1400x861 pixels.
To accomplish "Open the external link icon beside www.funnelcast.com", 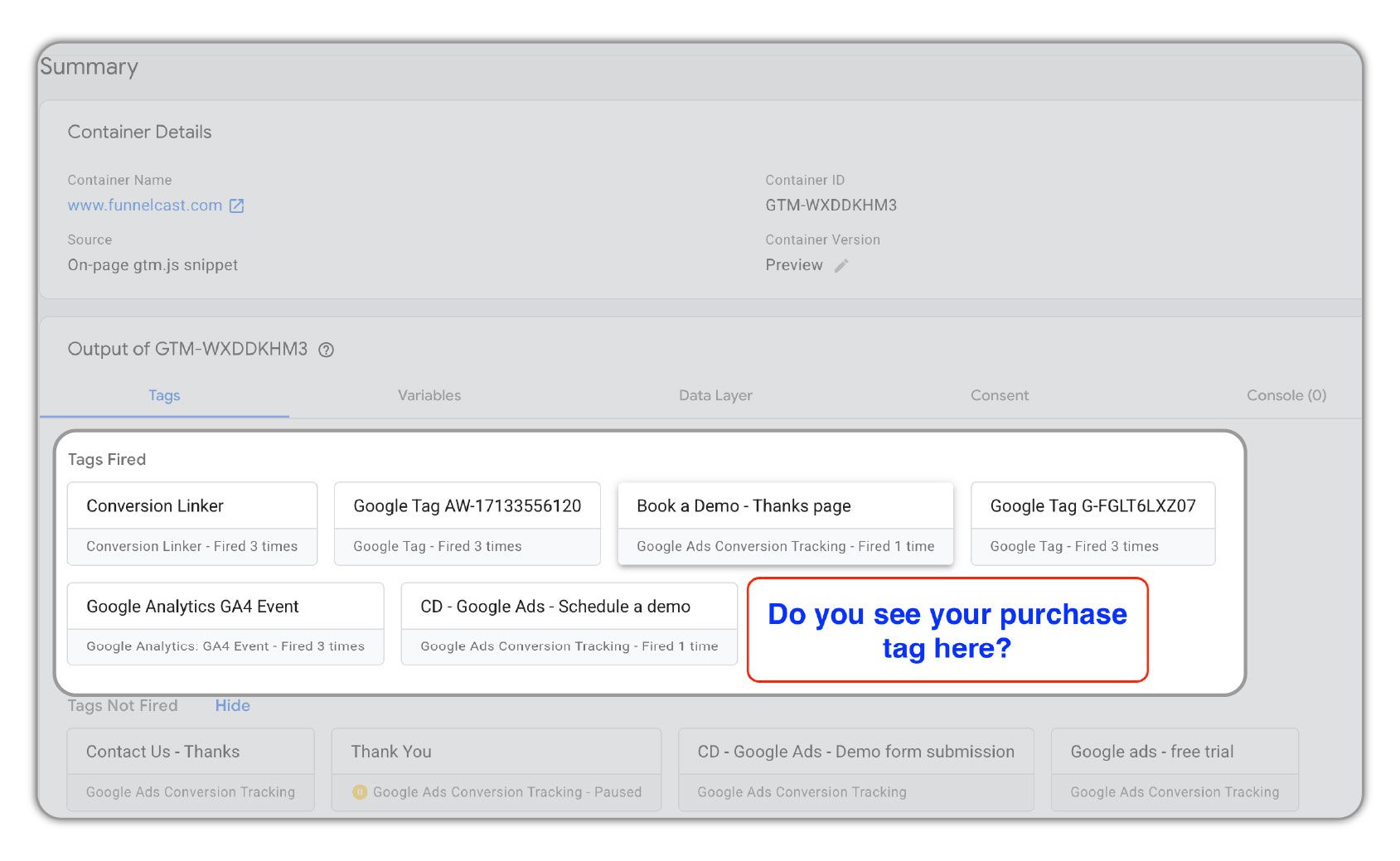I will (236, 206).
